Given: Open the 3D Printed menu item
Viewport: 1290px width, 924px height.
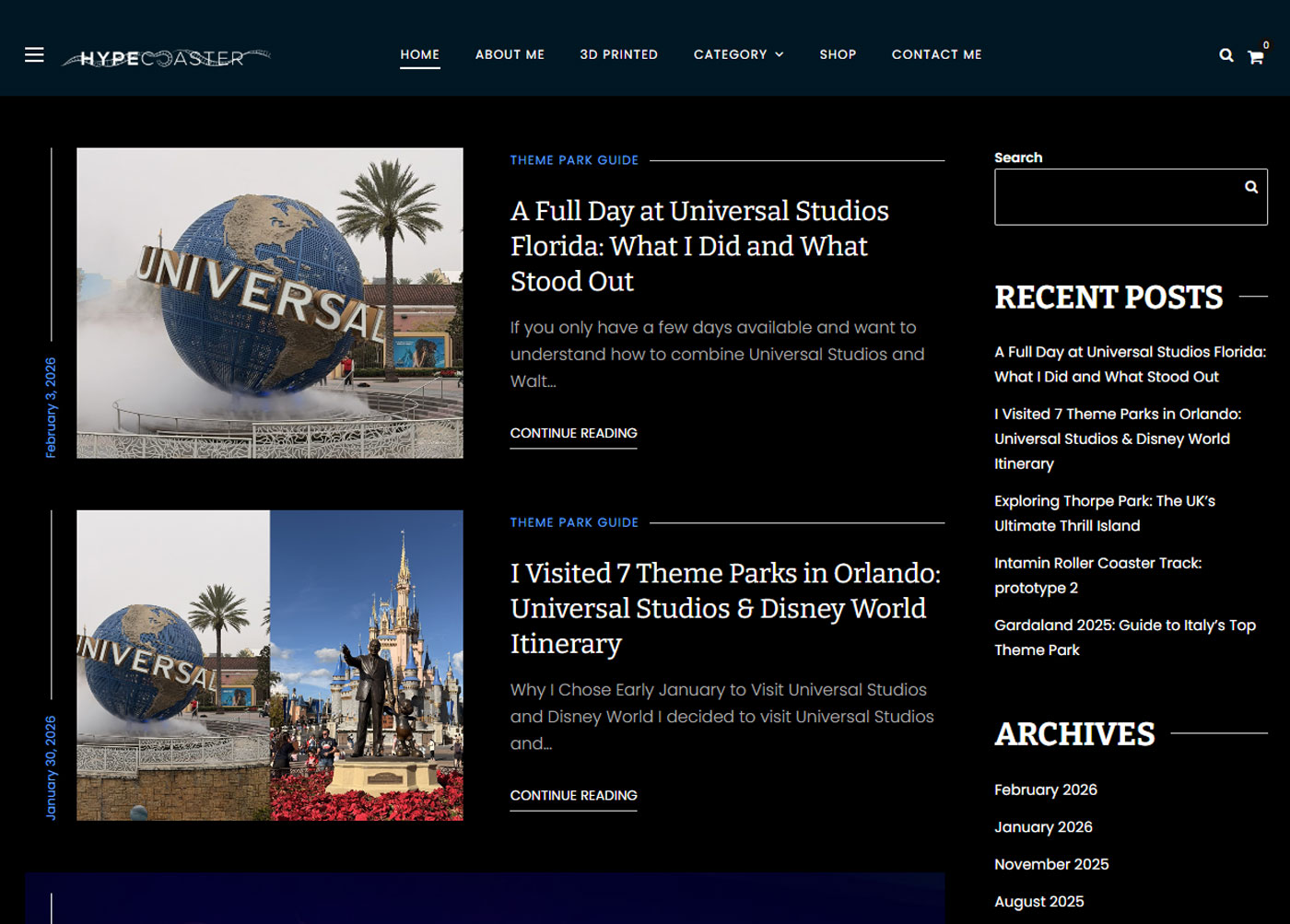Looking at the screenshot, I should pyautogui.click(x=619, y=54).
